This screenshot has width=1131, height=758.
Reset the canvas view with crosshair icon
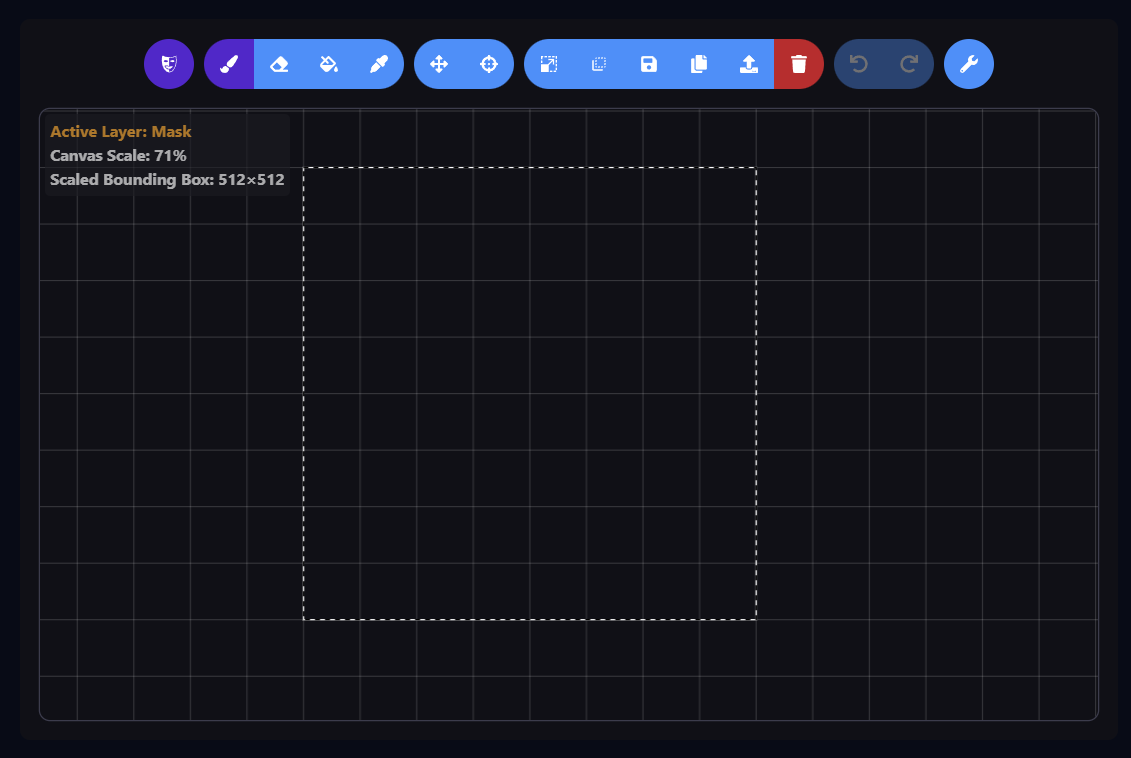[489, 64]
